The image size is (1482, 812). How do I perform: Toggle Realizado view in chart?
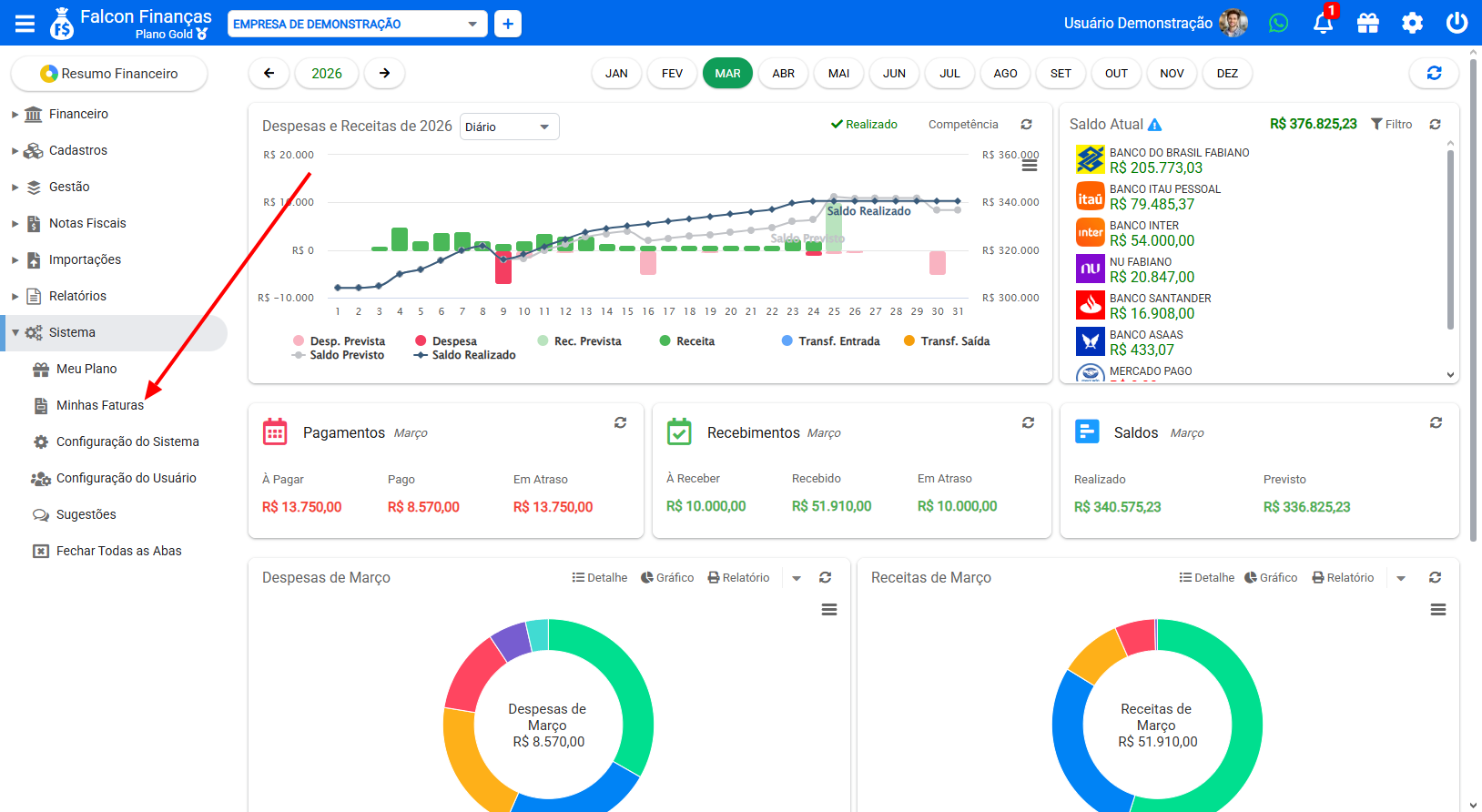(x=864, y=125)
